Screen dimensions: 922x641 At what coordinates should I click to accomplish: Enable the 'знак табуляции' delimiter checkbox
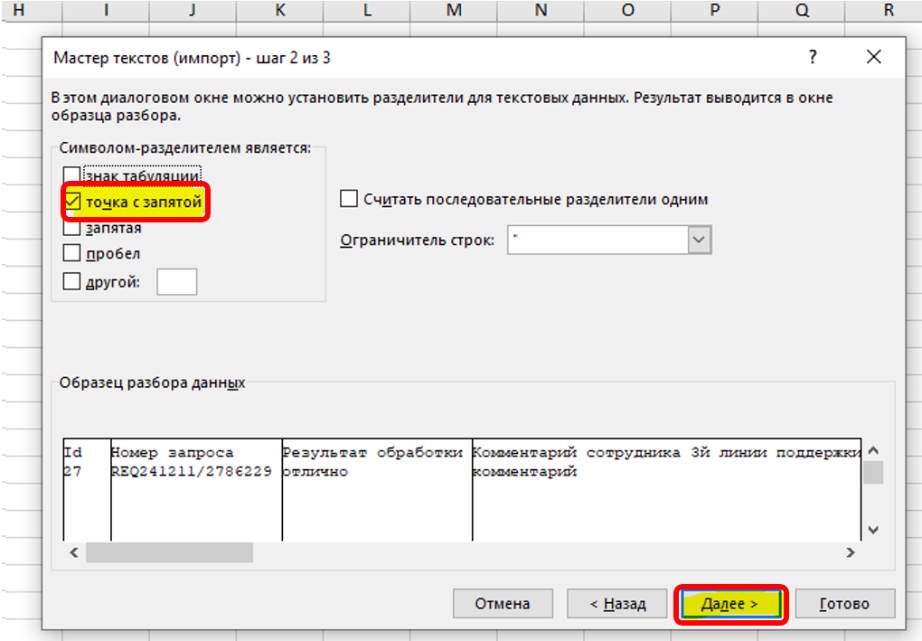click(72, 176)
